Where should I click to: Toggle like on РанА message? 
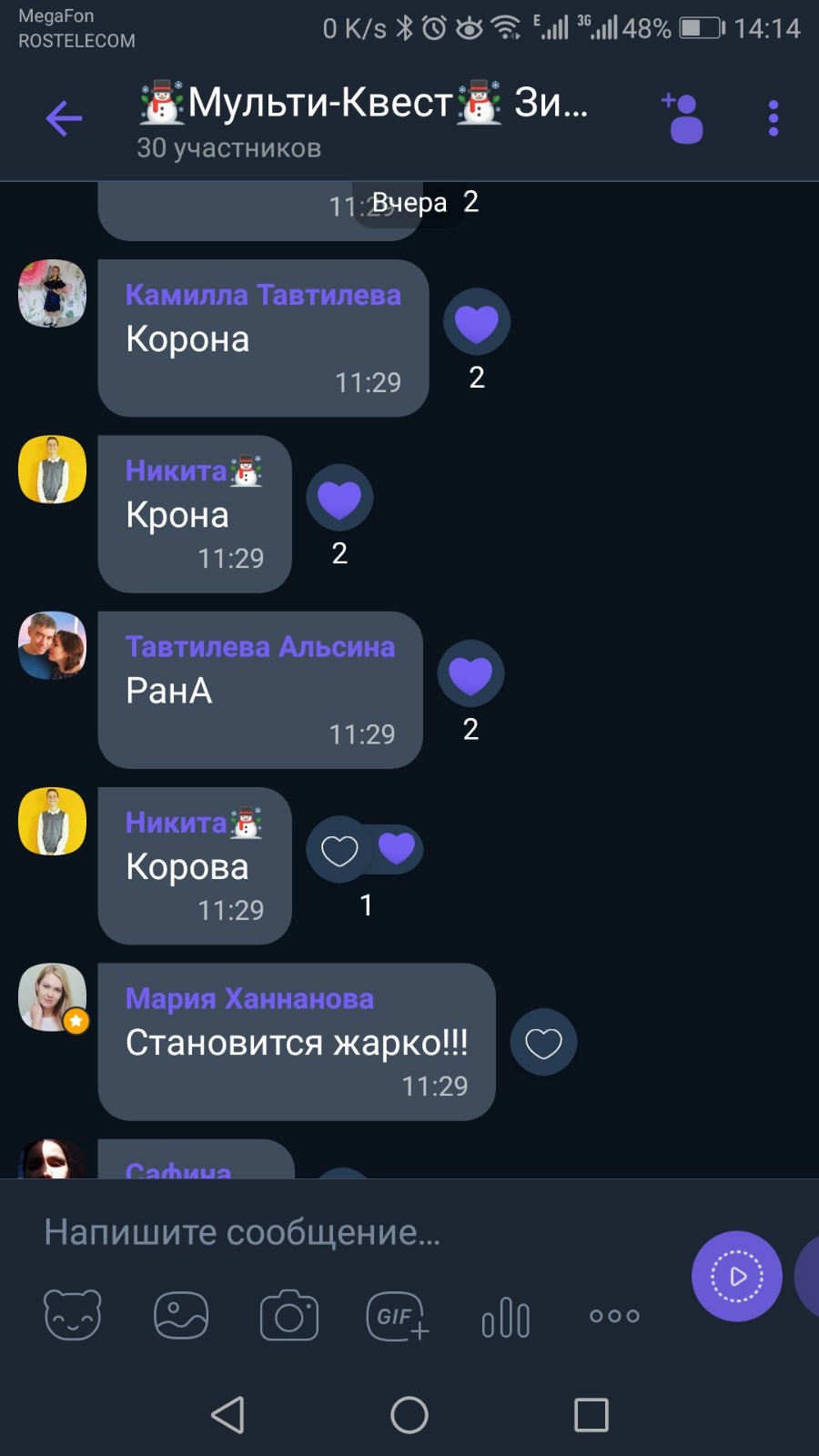pyautogui.click(x=470, y=673)
